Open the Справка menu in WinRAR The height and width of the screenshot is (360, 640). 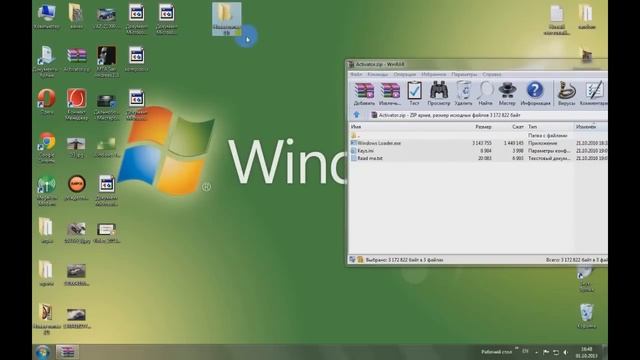[491, 74]
